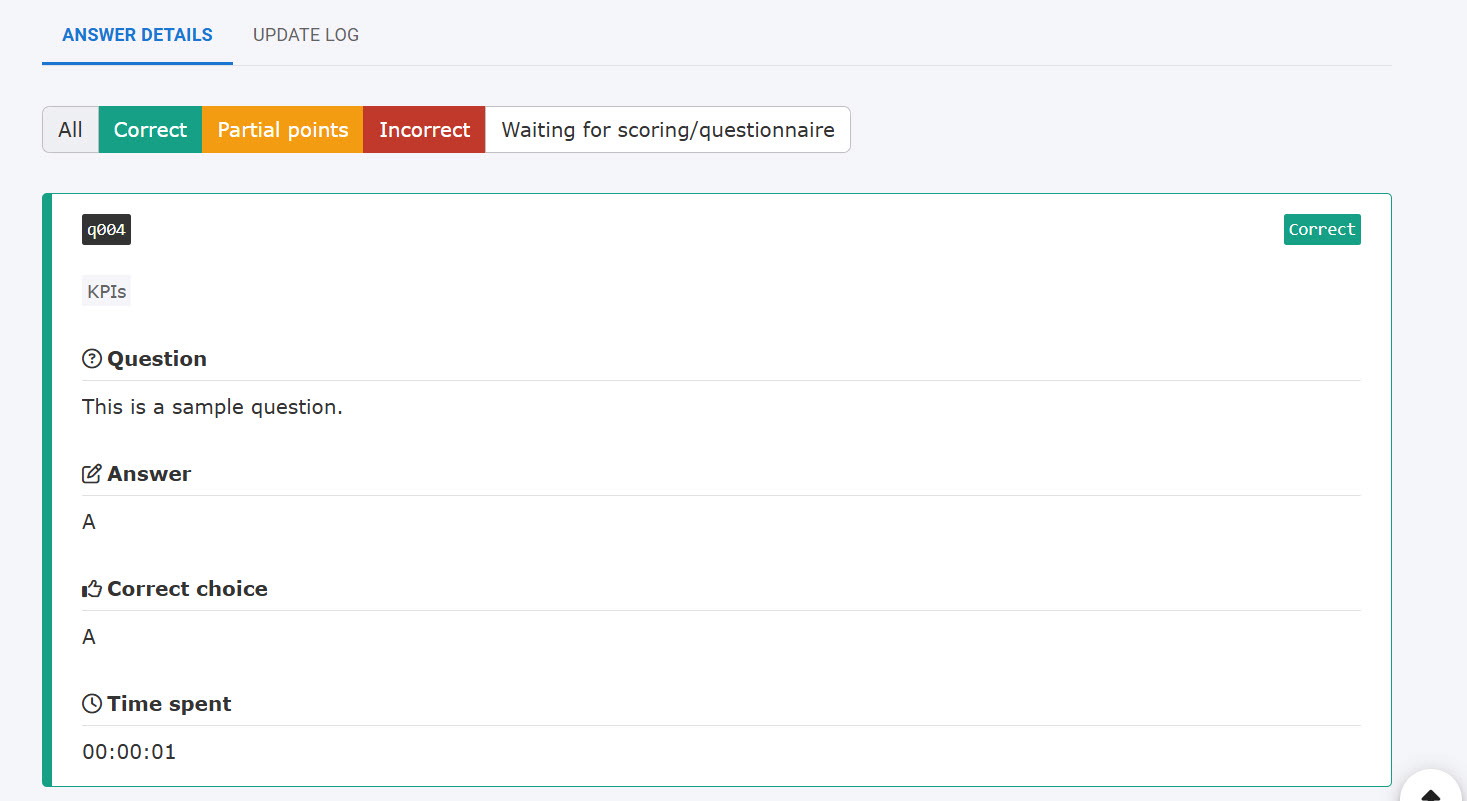
Task: Filter by Waiting for scoring/questionnaire
Action: pyautogui.click(x=667, y=130)
